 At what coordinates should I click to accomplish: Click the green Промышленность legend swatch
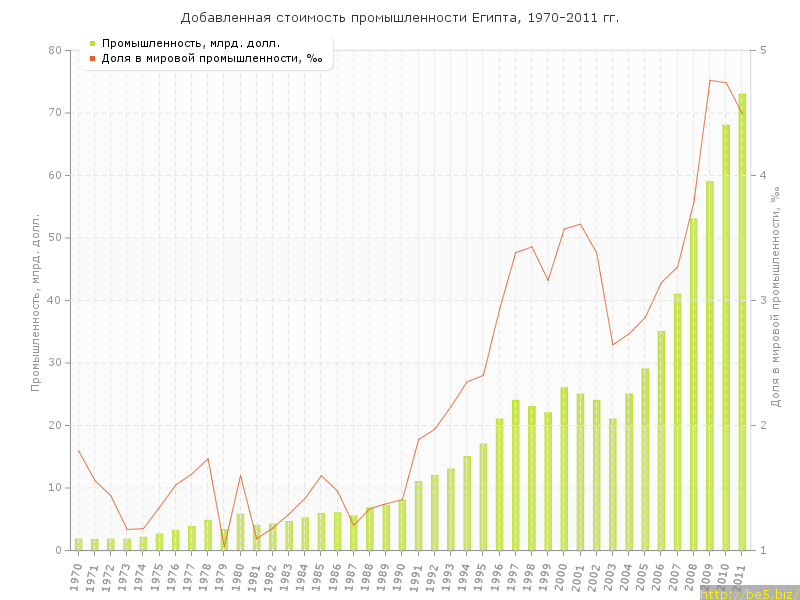pyautogui.click(x=92, y=43)
